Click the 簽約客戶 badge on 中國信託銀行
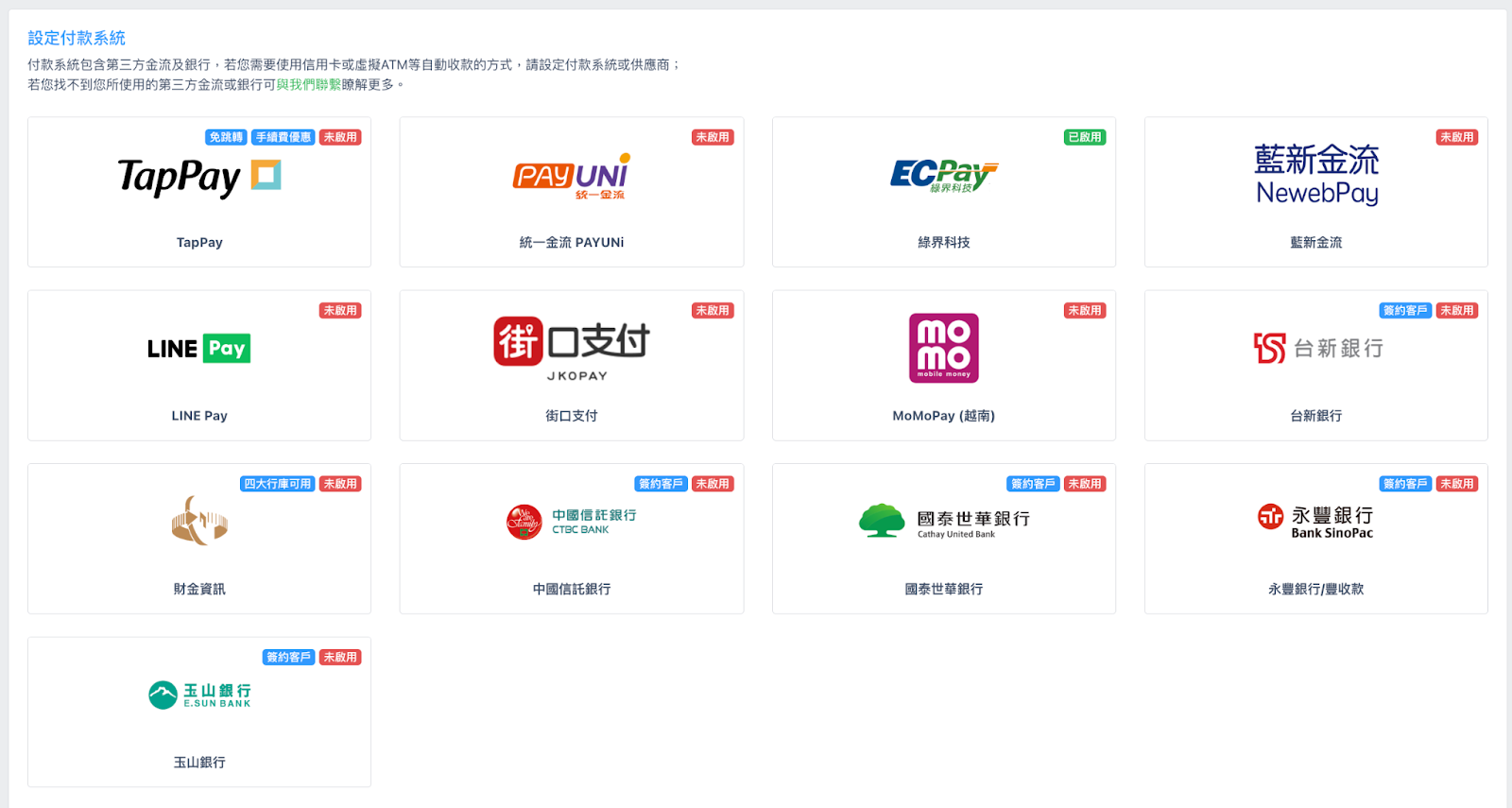This screenshot has height=808, width=1512. [x=661, y=484]
